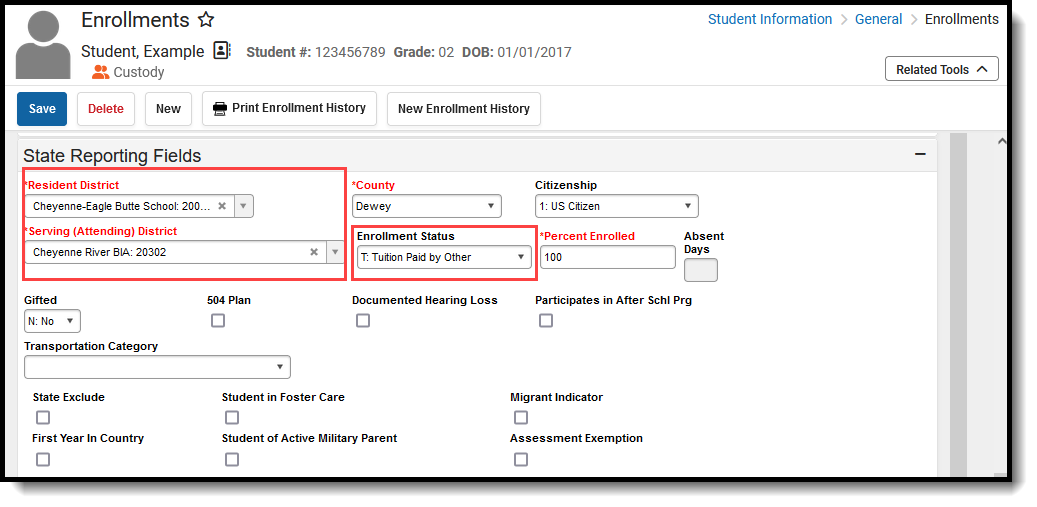Open the Transportation Category dropdown
1037x507 pixels.
(157, 367)
